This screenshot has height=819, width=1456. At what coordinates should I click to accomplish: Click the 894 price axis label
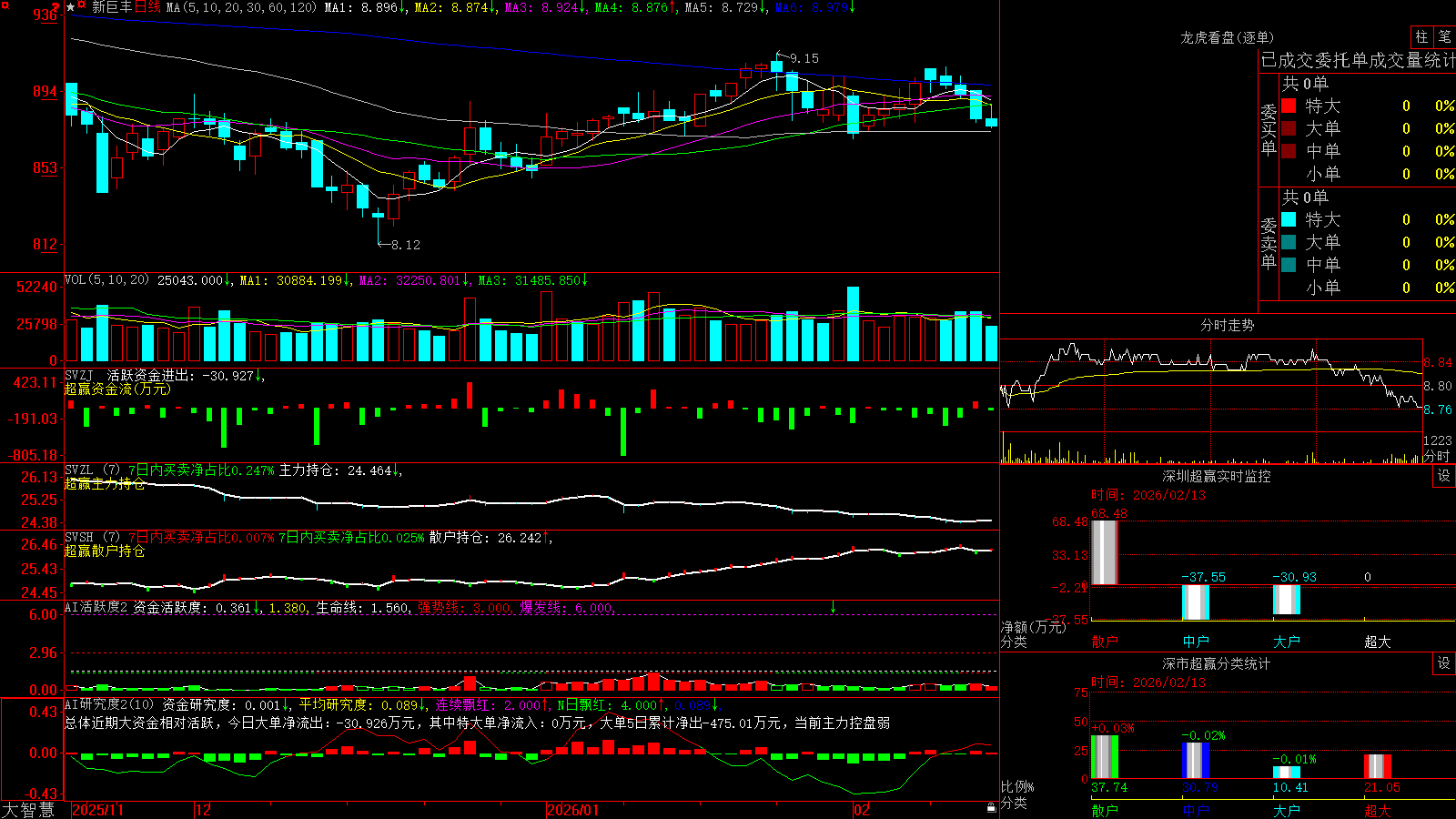[45, 91]
